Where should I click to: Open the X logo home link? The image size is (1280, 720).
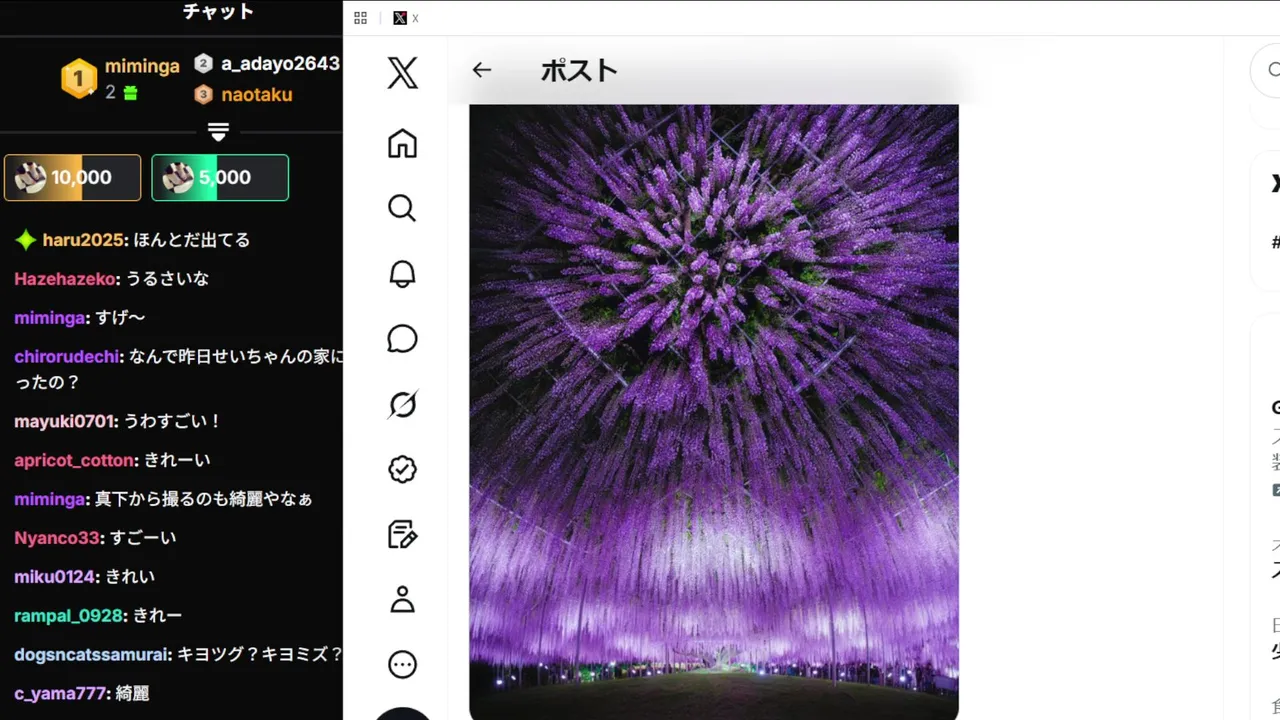click(x=402, y=73)
